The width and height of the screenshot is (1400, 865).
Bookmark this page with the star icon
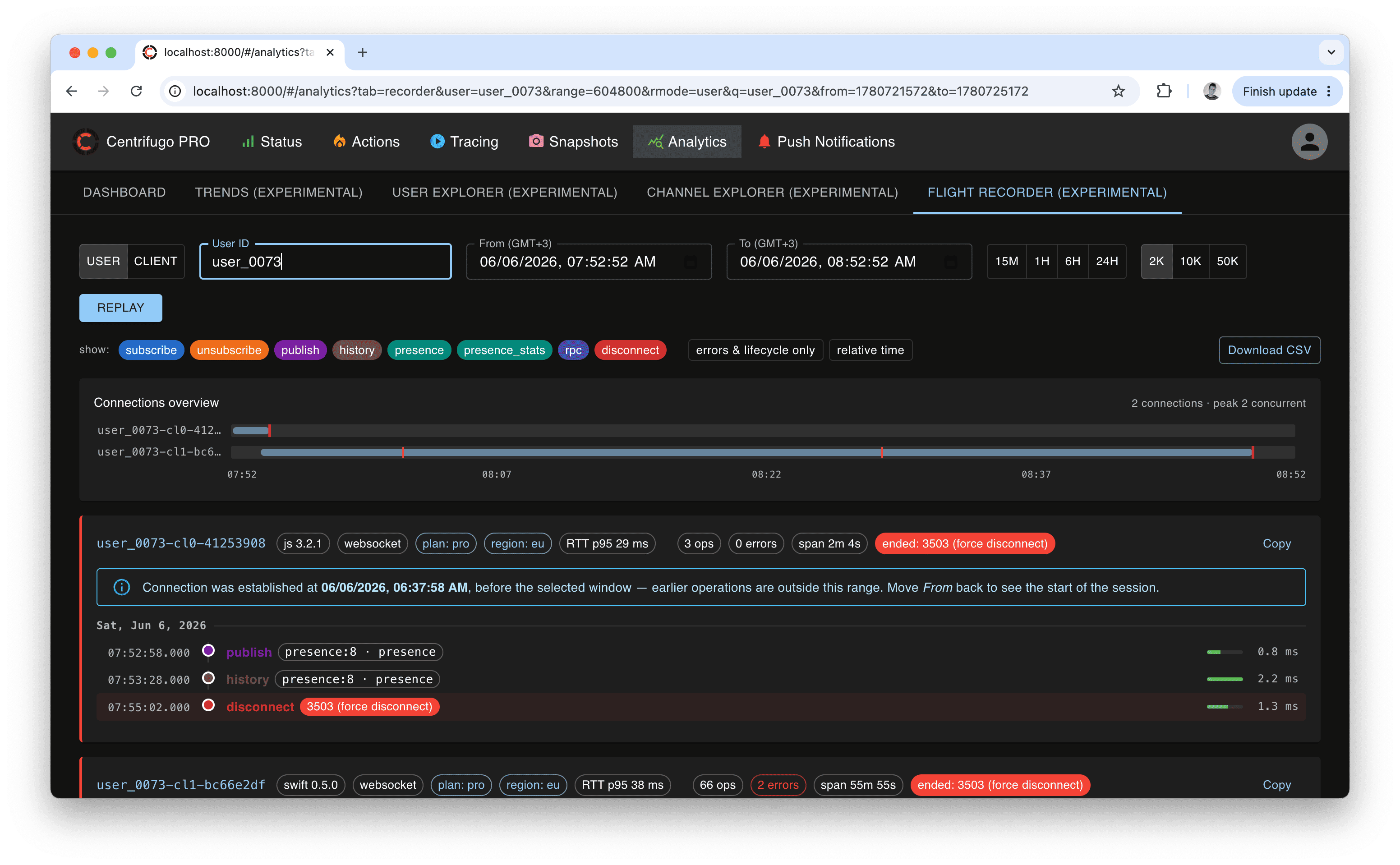1118,91
